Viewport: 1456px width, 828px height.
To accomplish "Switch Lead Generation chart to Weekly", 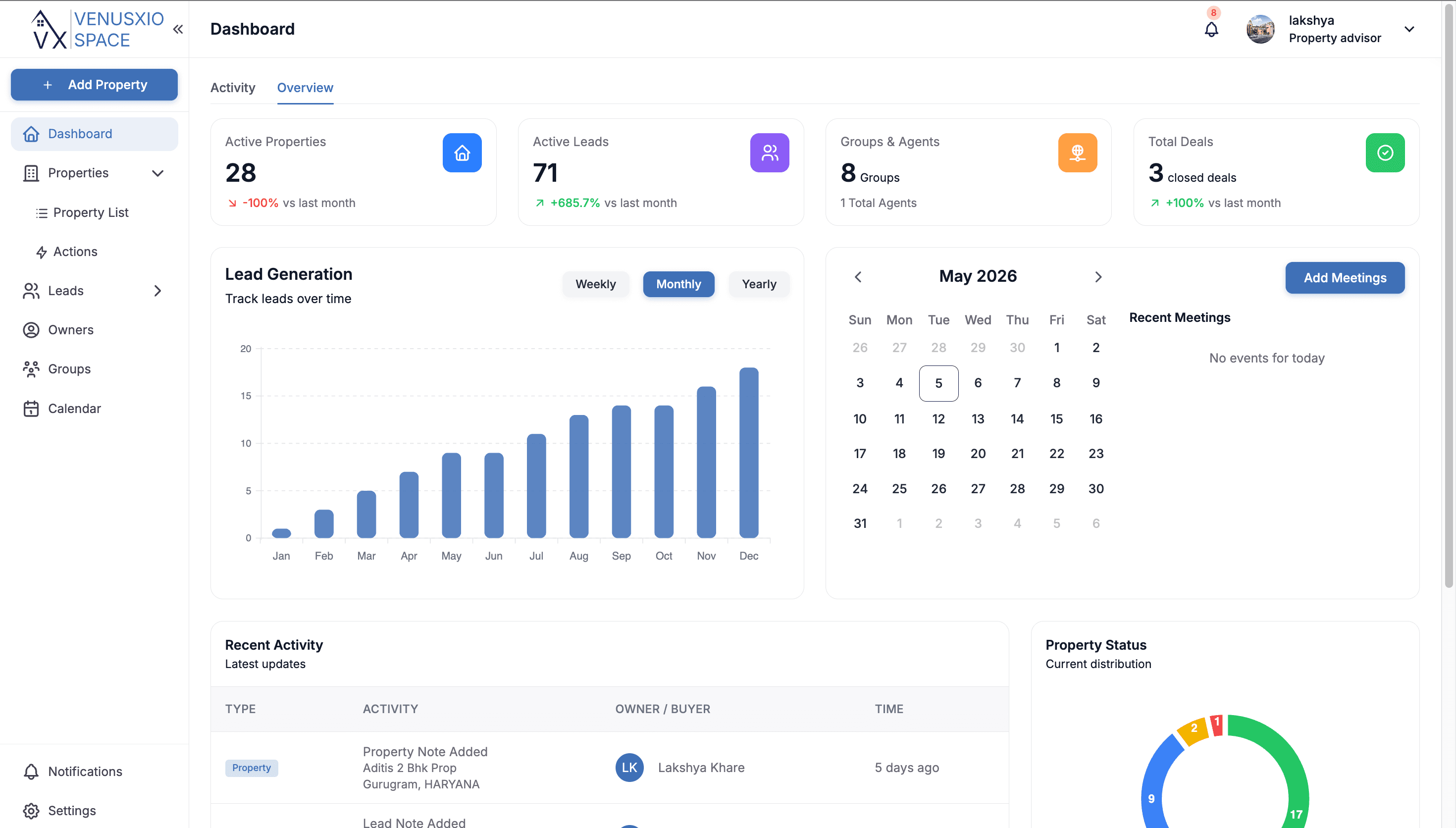I will tap(595, 284).
